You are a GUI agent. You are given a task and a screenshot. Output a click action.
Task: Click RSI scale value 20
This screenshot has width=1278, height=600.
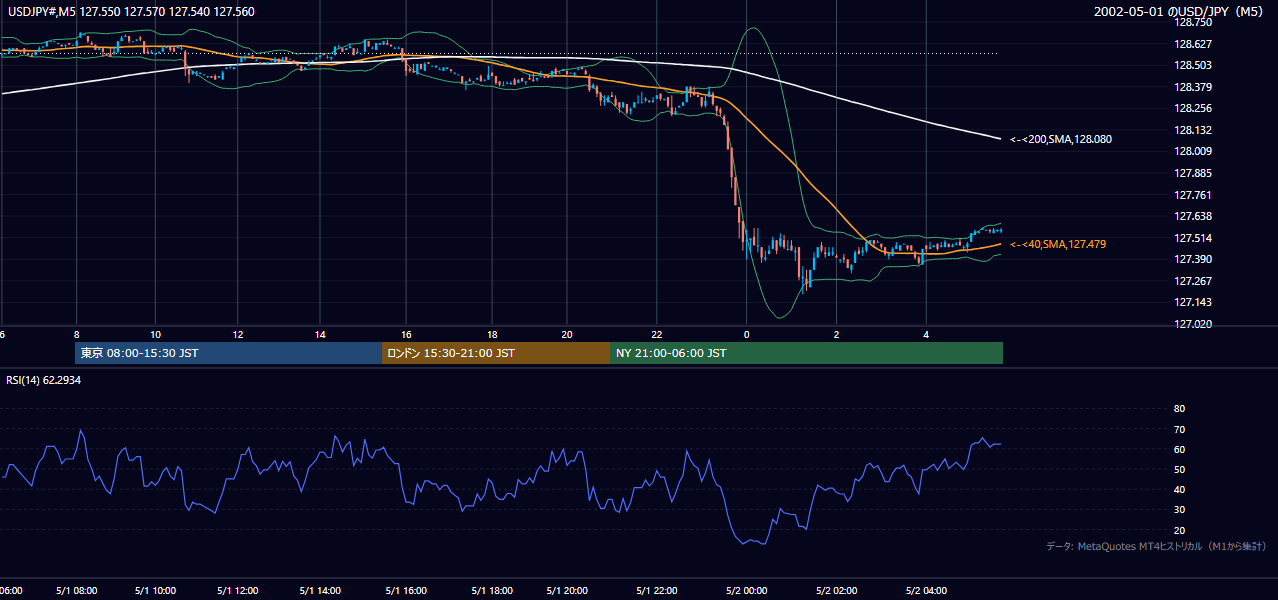coord(1180,530)
